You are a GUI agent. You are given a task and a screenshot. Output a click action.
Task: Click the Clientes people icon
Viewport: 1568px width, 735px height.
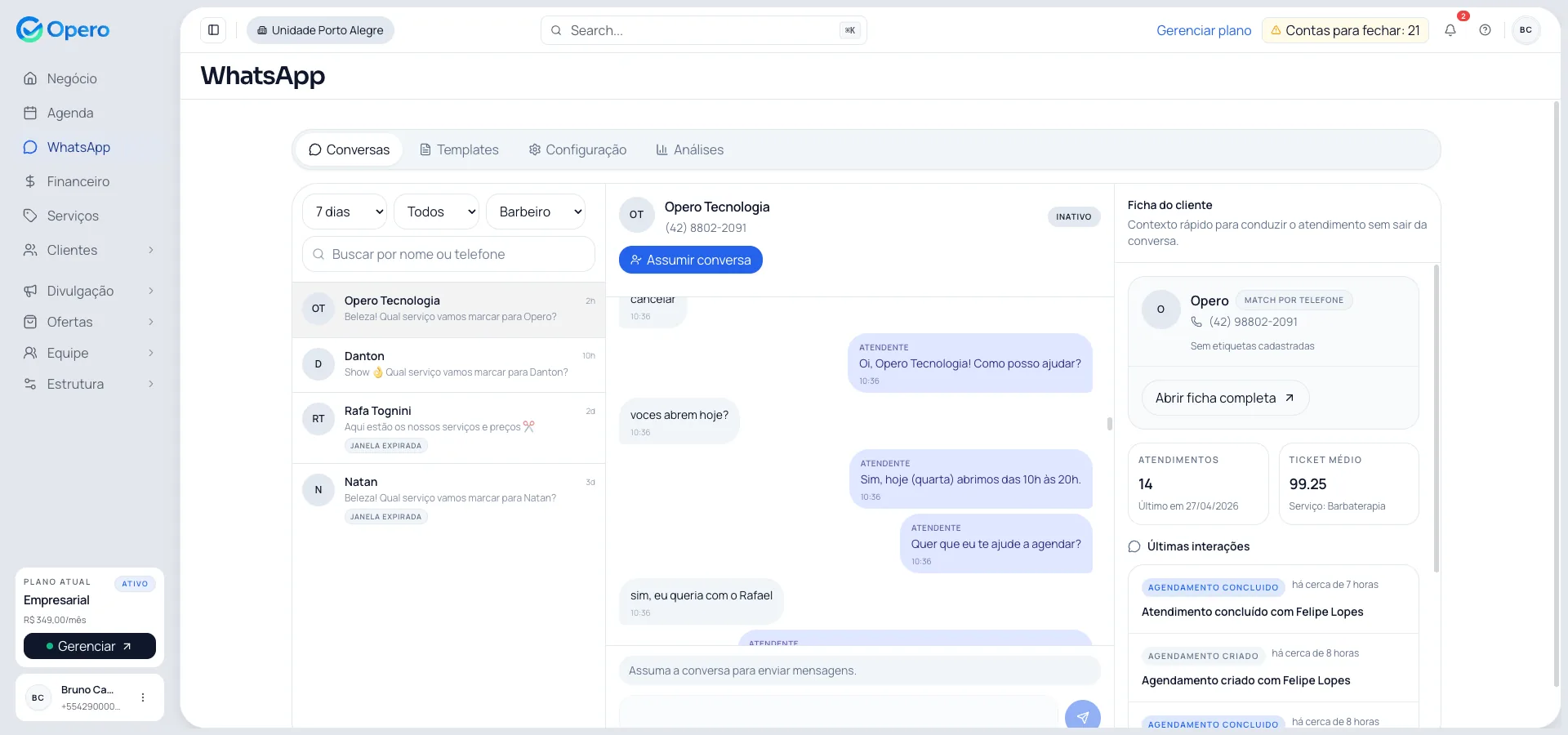30,250
